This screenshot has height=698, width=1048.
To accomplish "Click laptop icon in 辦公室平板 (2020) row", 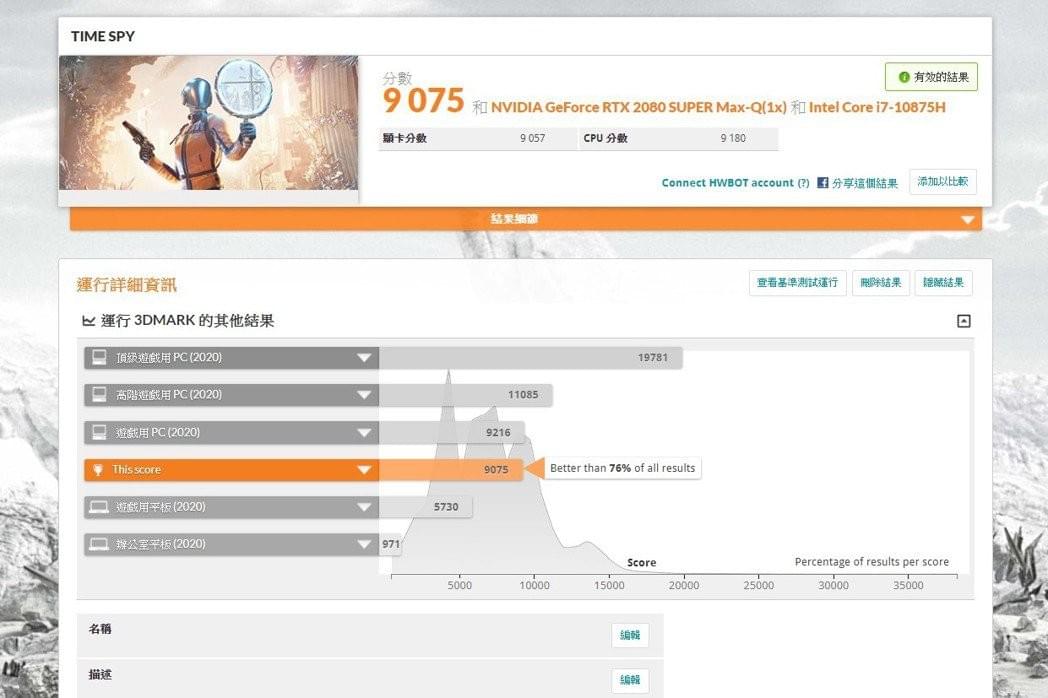I will 99,544.
